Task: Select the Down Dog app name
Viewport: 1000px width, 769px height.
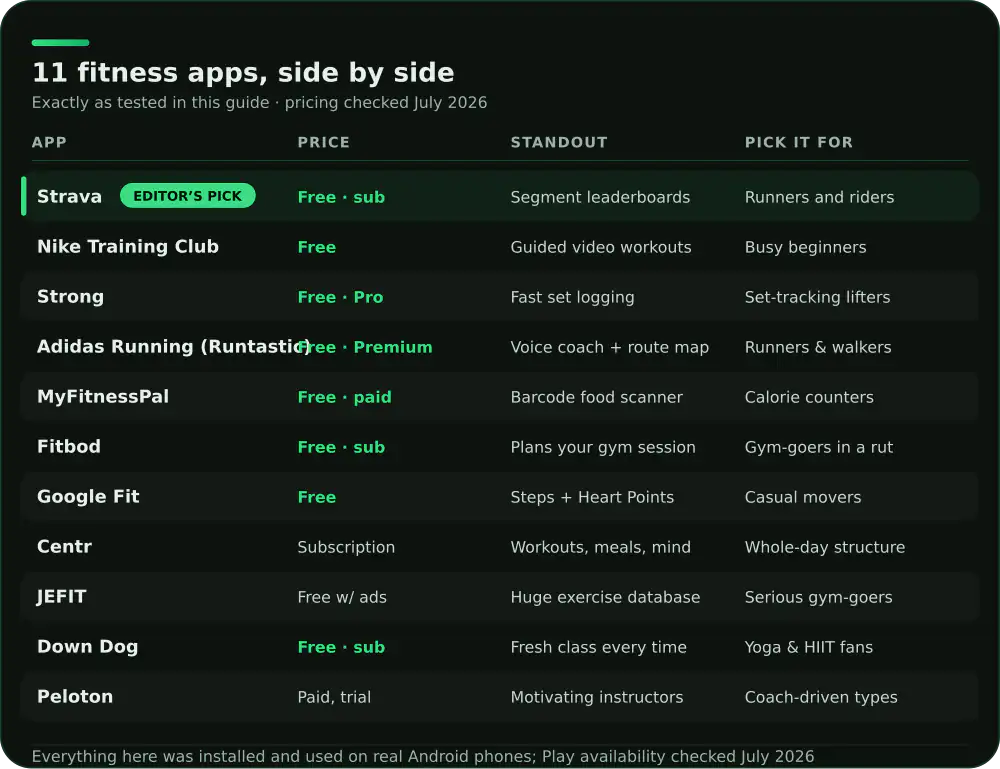Action: [87, 647]
